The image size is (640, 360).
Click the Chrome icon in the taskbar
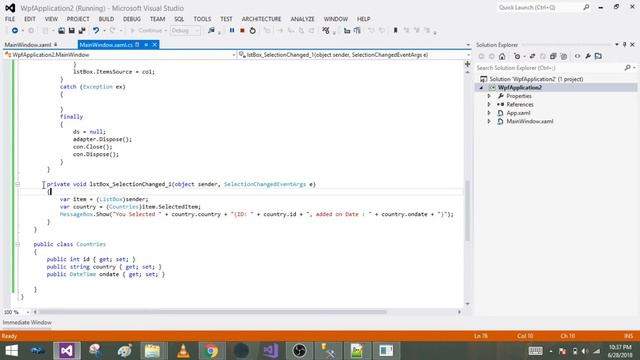pos(211,351)
